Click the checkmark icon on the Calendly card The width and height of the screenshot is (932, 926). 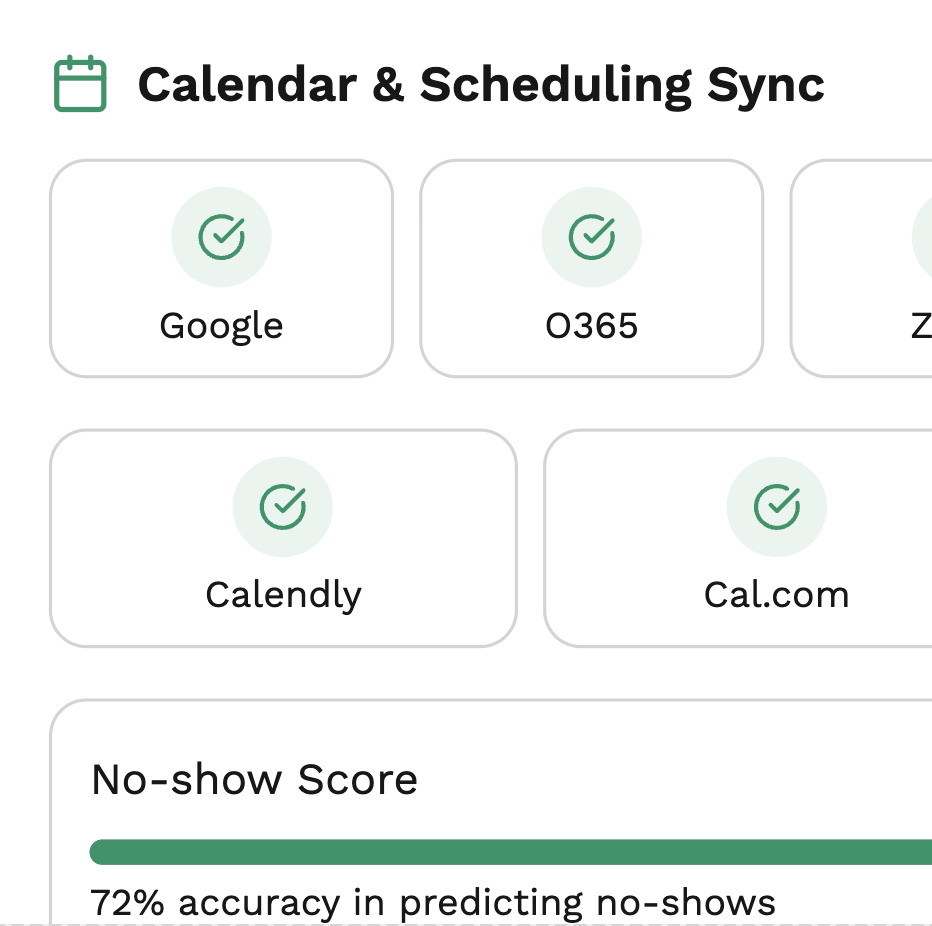283,506
